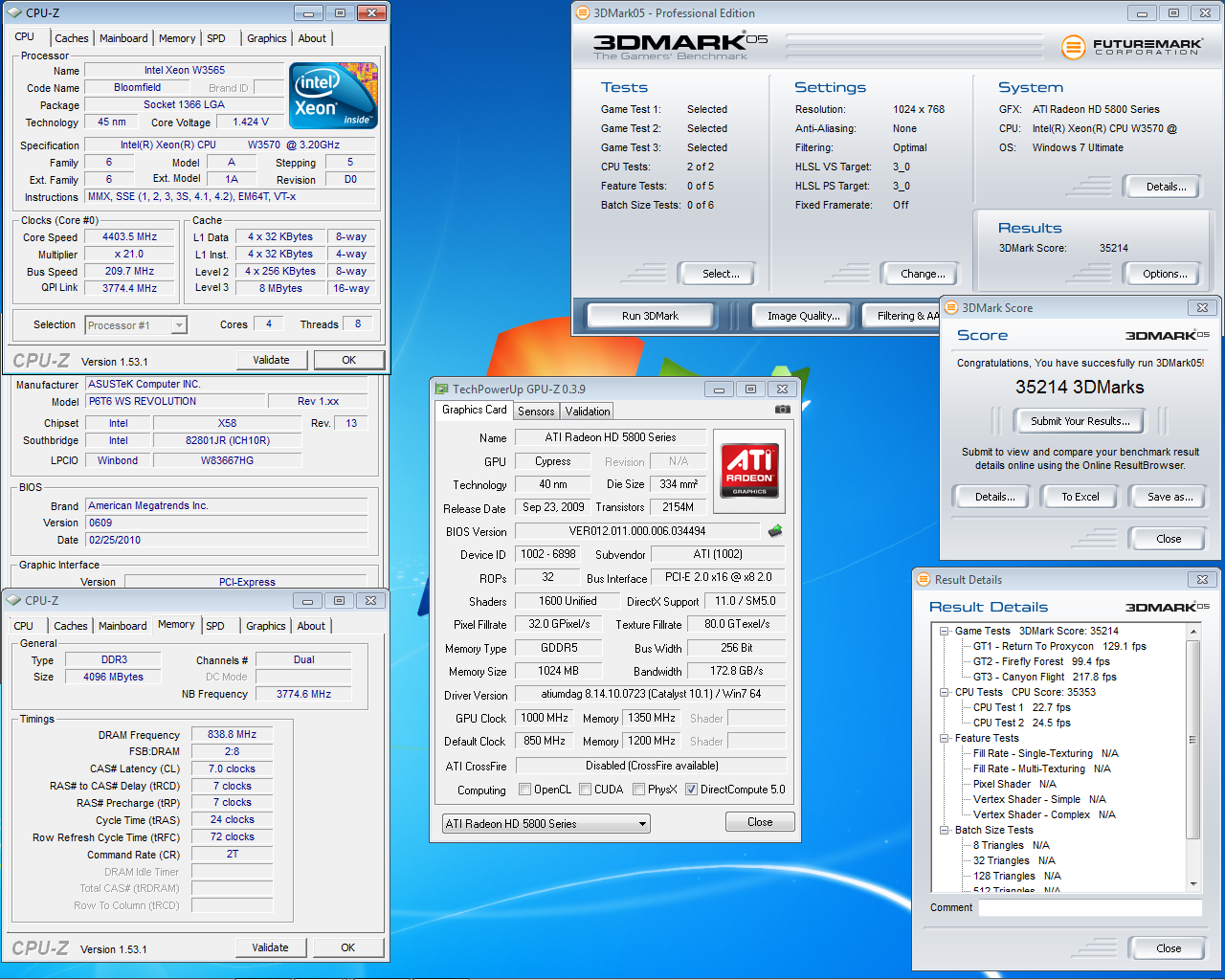Click the Run 3DMark button
The height and width of the screenshot is (980, 1225).
click(x=650, y=316)
